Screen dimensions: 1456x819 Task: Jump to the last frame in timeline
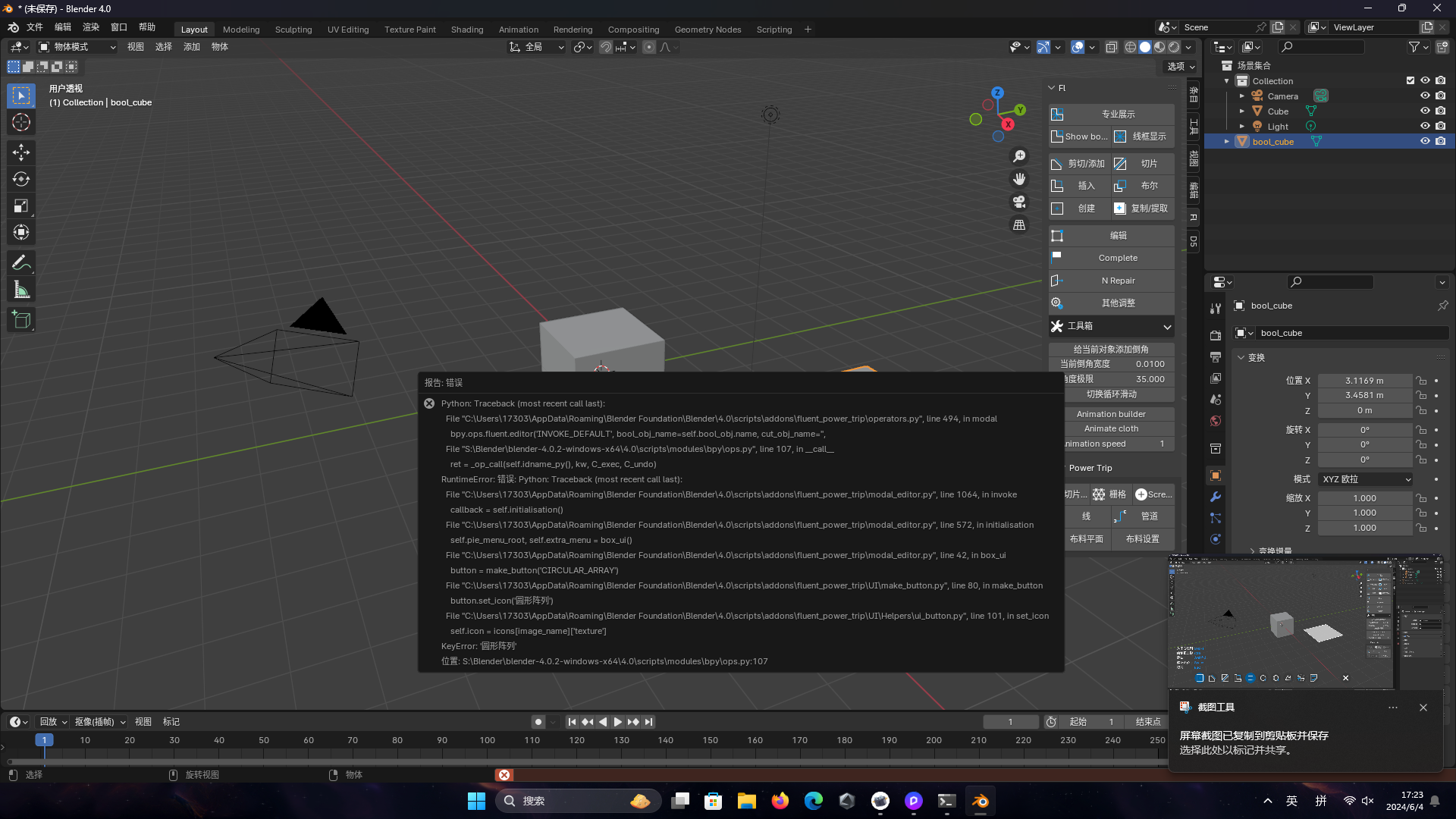(649, 722)
